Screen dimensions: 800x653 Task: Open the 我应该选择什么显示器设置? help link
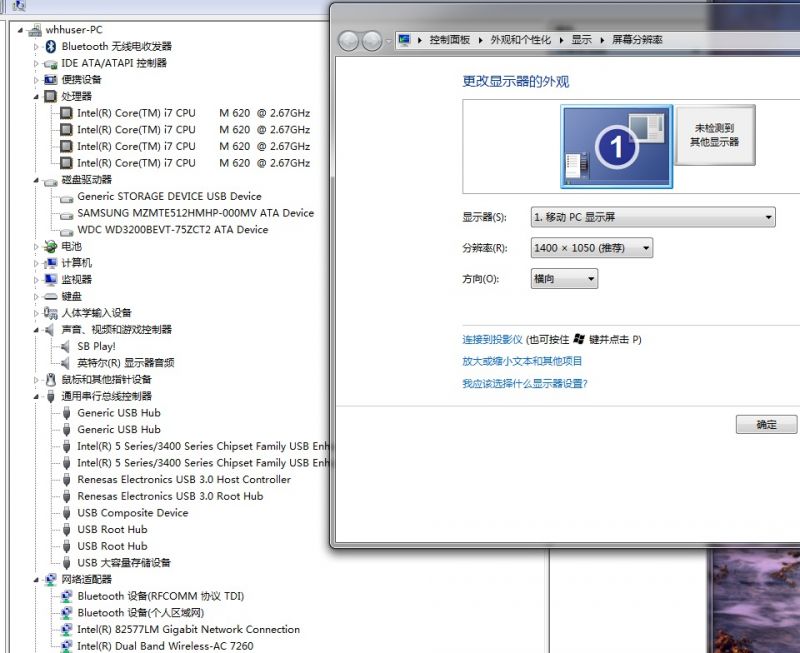[x=525, y=384]
